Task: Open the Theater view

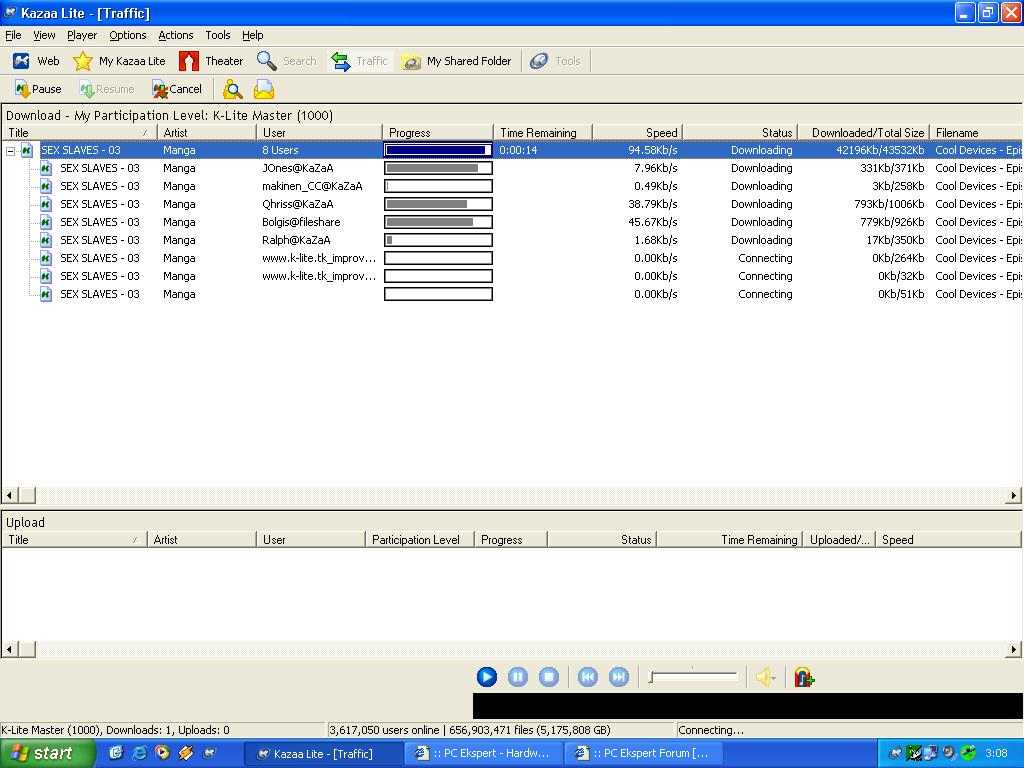Action: tap(211, 61)
